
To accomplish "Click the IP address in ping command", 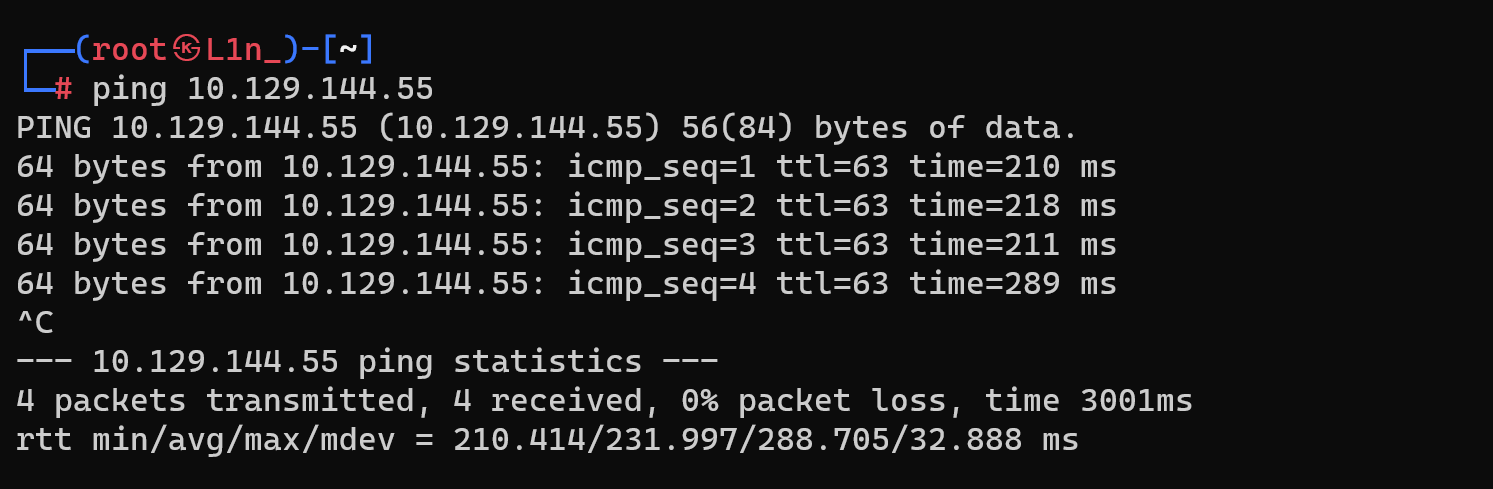I will point(310,89).
